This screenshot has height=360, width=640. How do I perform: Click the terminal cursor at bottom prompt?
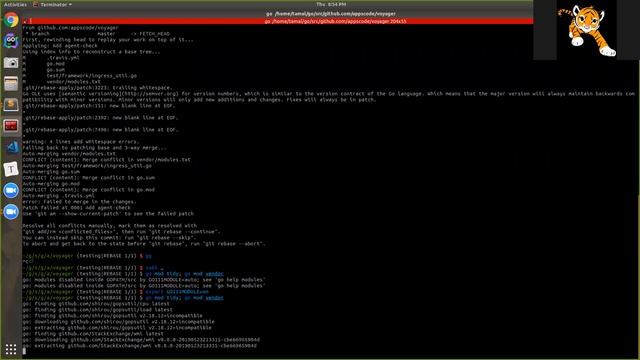point(24,351)
